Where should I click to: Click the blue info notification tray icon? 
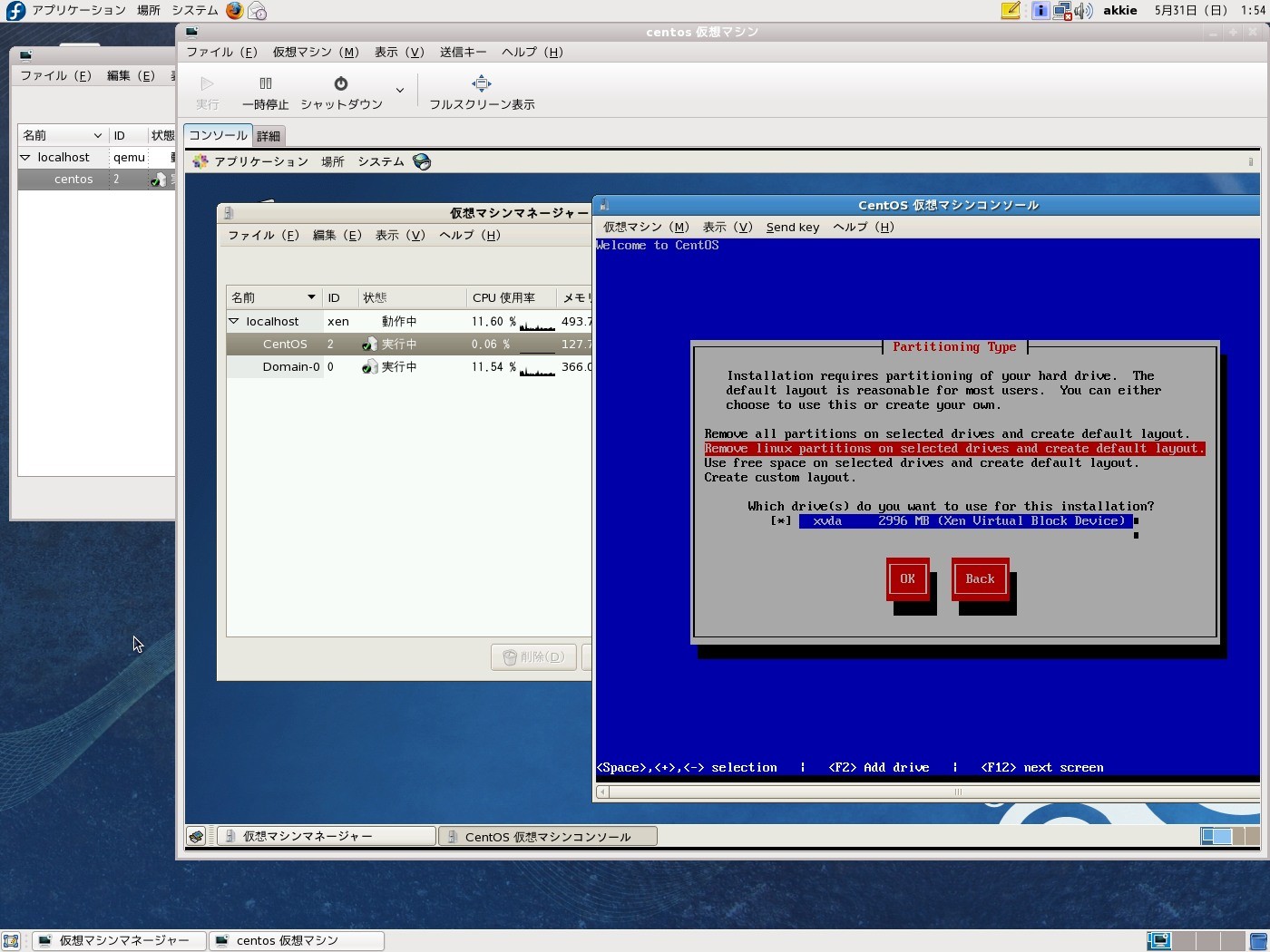tap(1040, 11)
